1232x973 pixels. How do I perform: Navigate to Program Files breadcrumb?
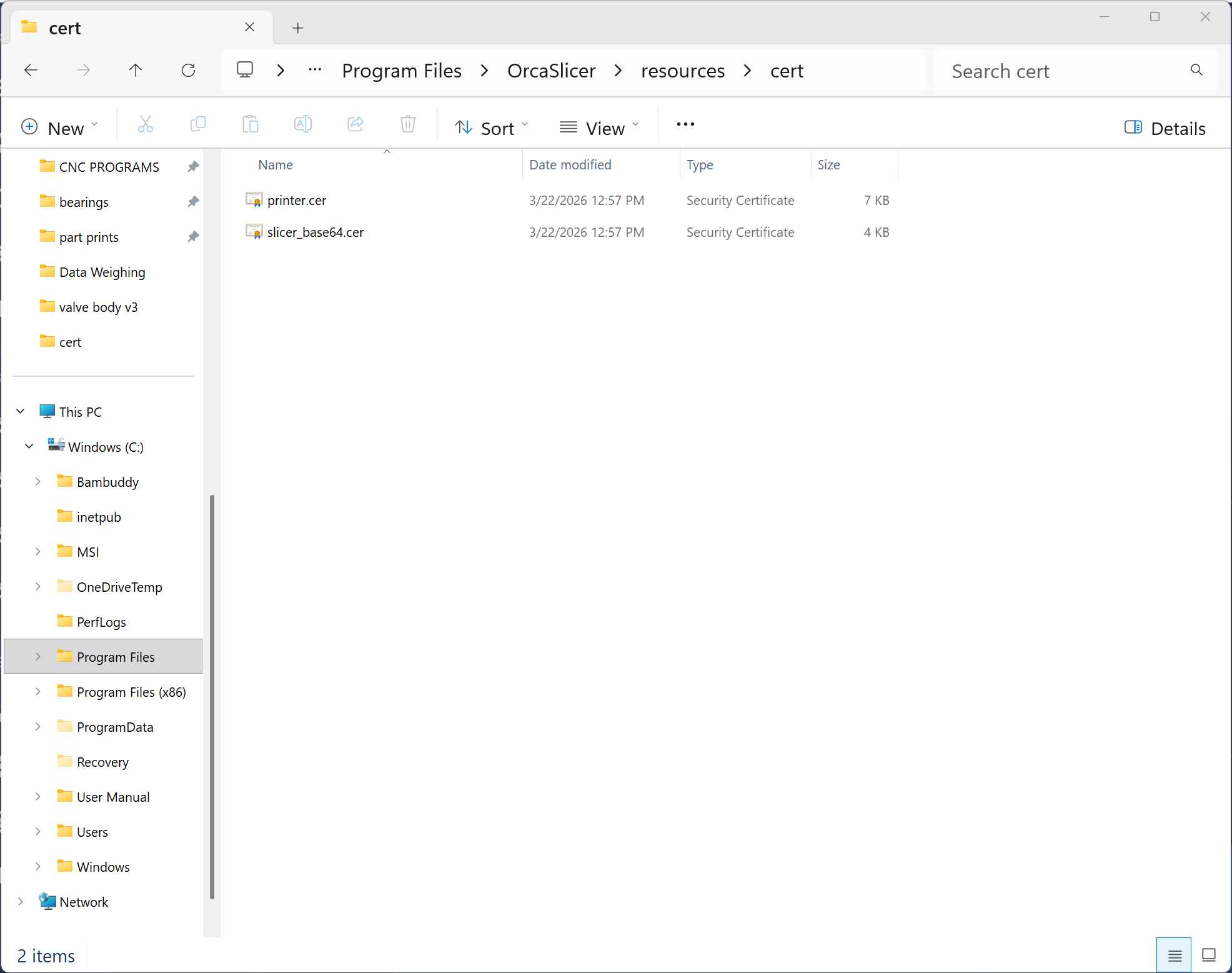click(402, 71)
